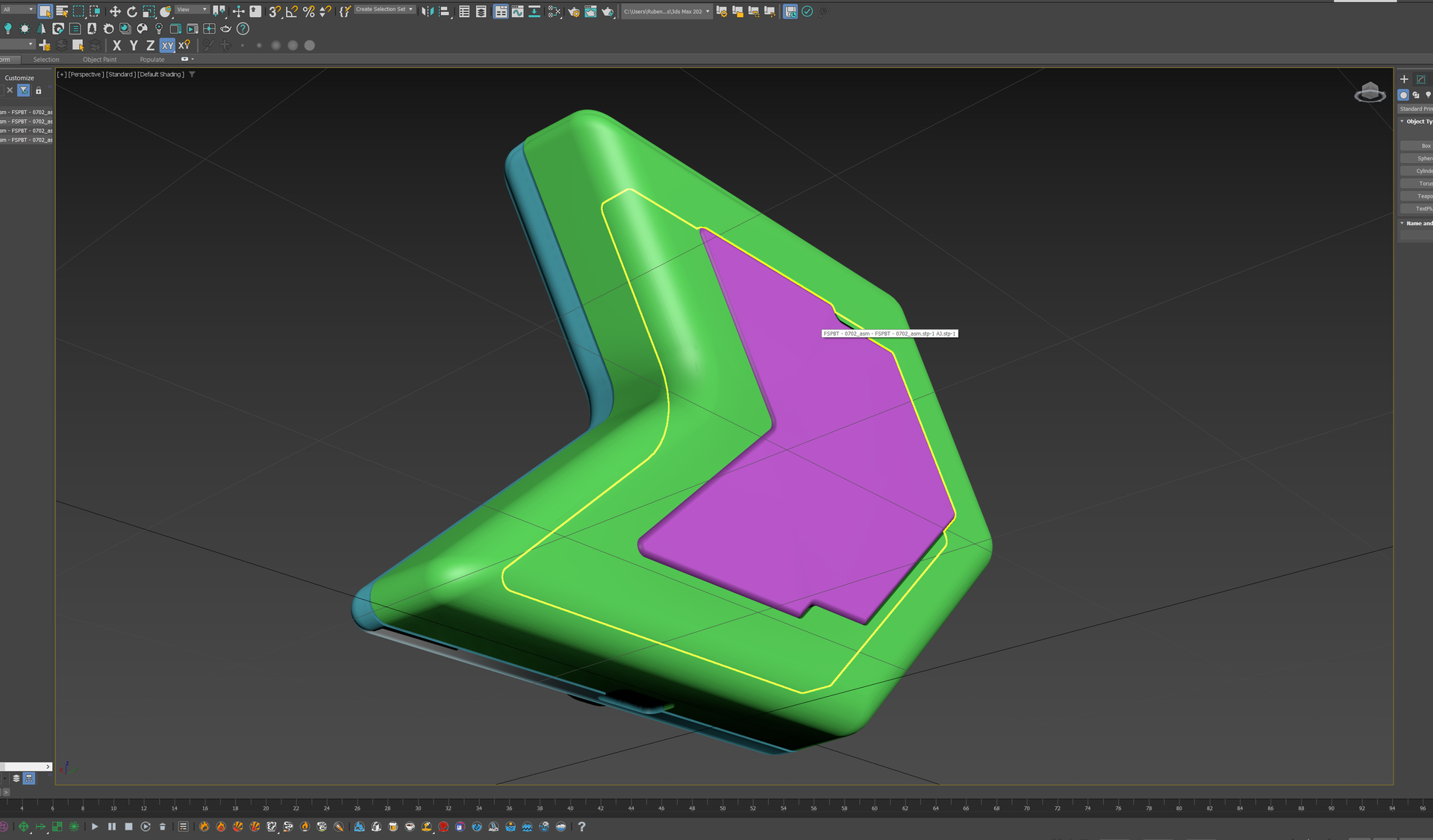
Task: Click the lightbulb icon at start of second row
Action: [7, 28]
